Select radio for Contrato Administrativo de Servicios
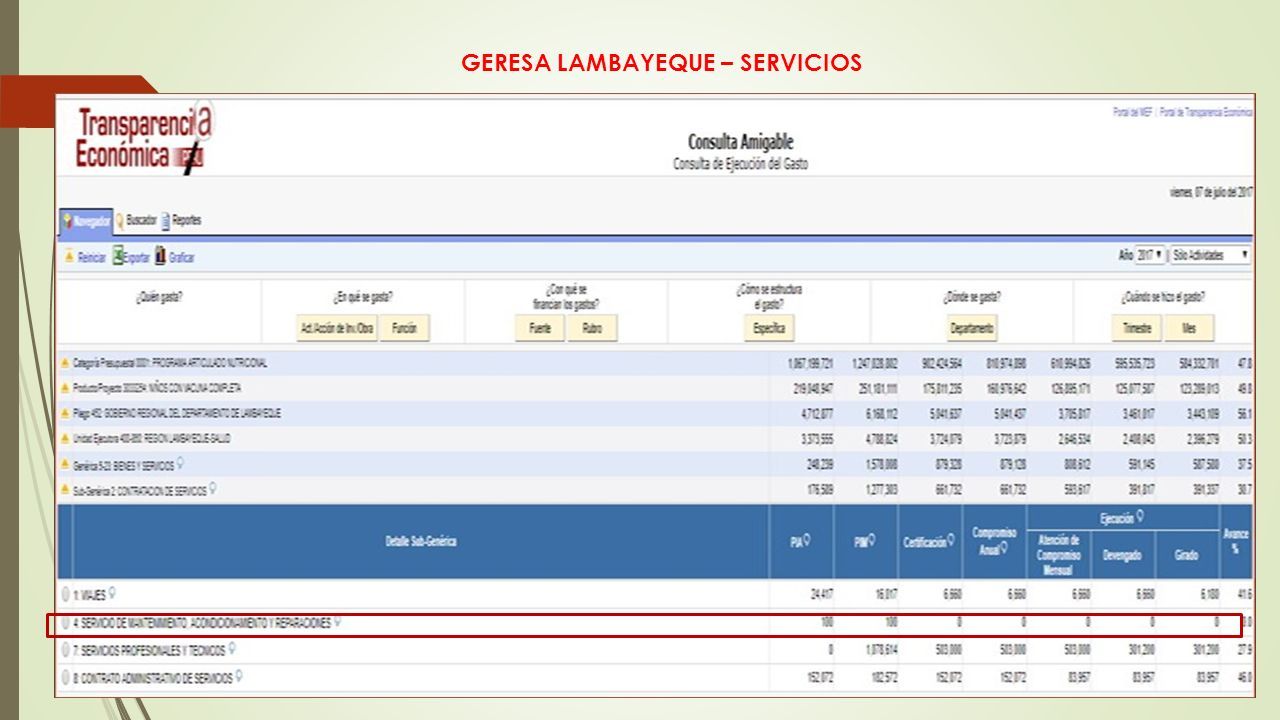Screen dimensions: 1280x720 click(66, 678)
